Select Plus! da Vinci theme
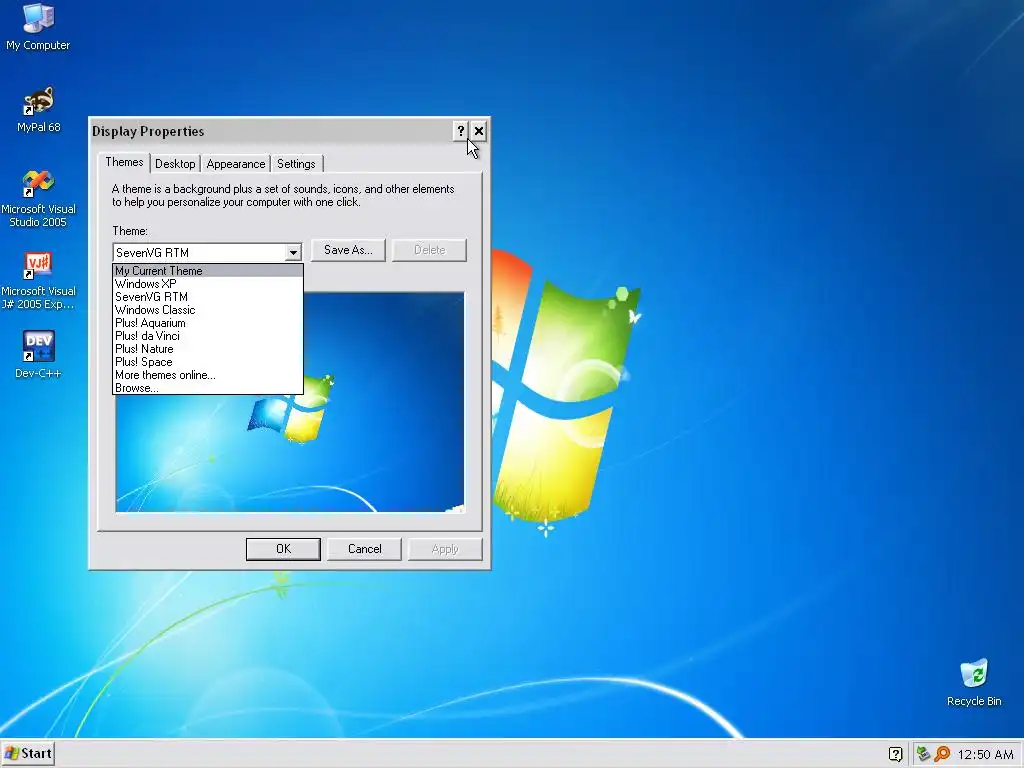This screenshot has height=768, width=1024. pyautogui.click(x=208, y=336)
